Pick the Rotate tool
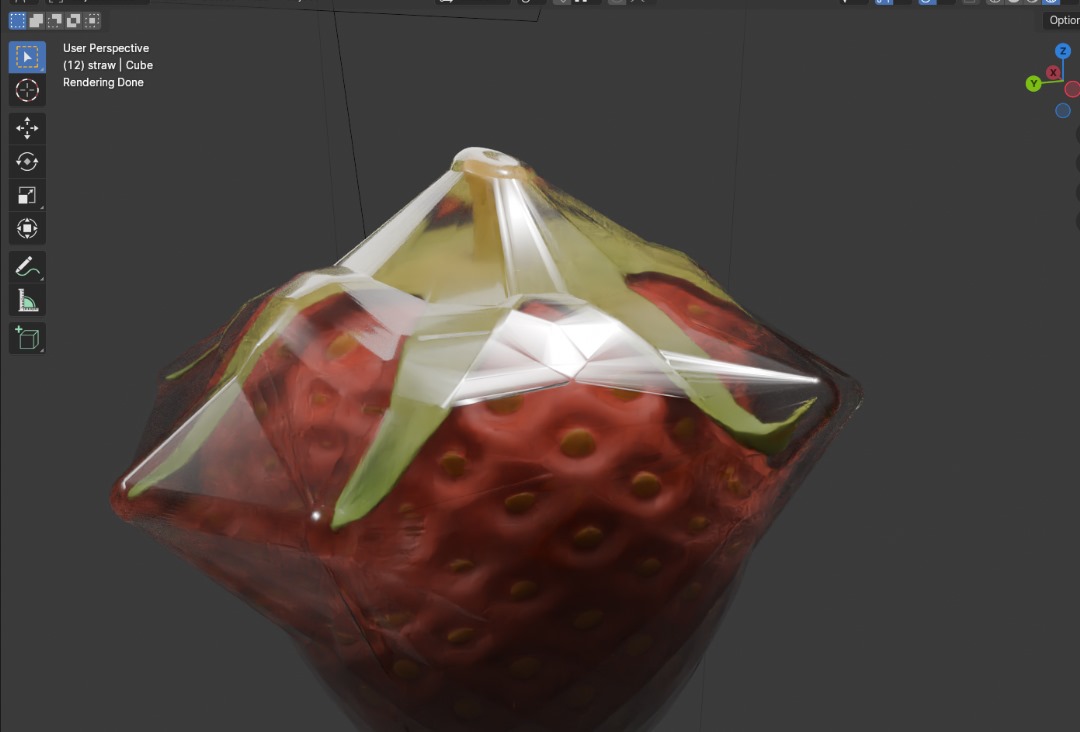The width and height of the screenshot is (1080, 732). pyautogui.click(x=27, y=162)
